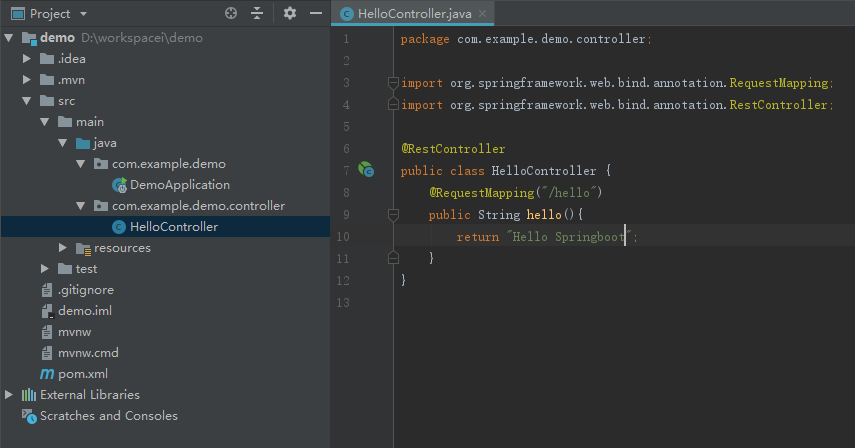Expand the .idea folder
Image resolution: width=855 pixels, height=448 pixels.
pyautogui.click(x=26, y=58)
